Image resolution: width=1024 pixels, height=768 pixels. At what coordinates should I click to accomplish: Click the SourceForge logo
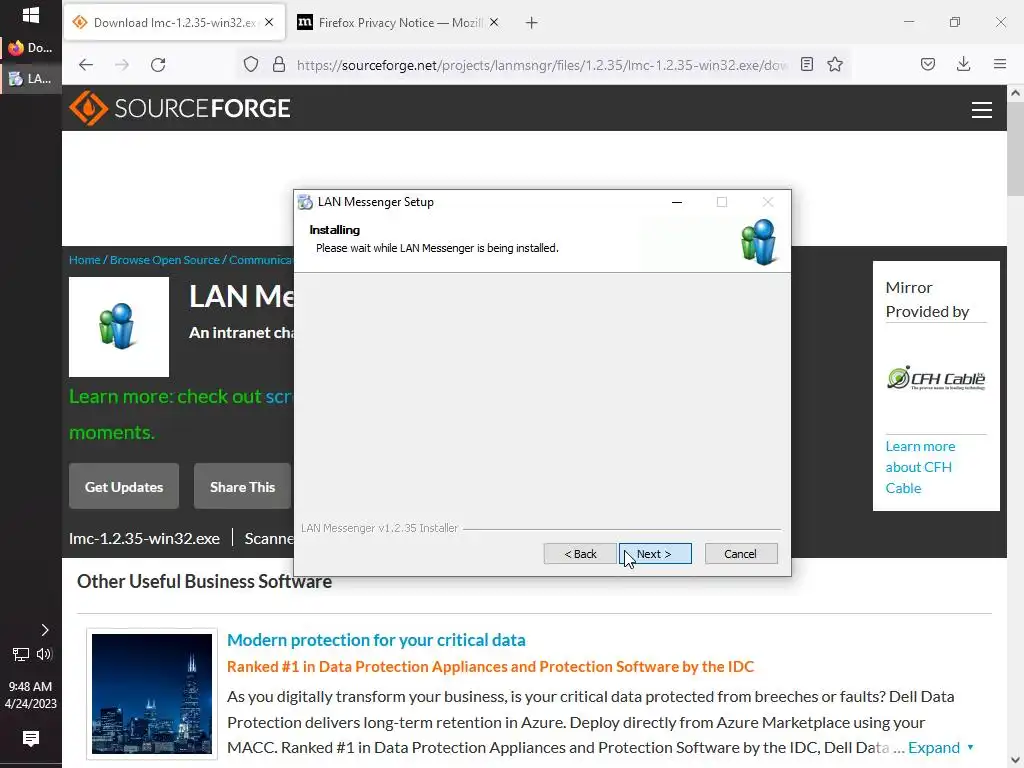(180, 108)
